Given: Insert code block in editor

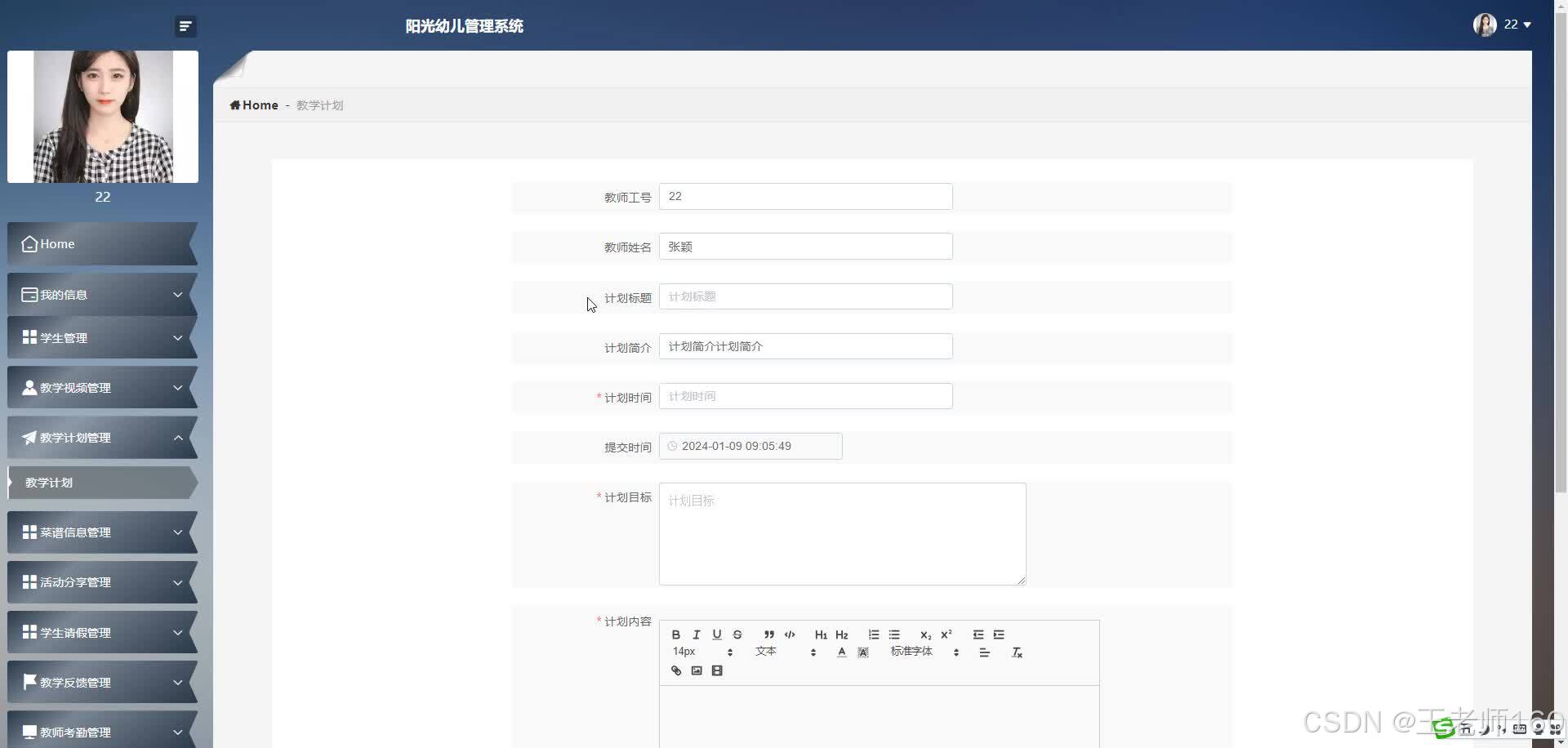Looking at the screenshot, I should click(x=790, y=634).
